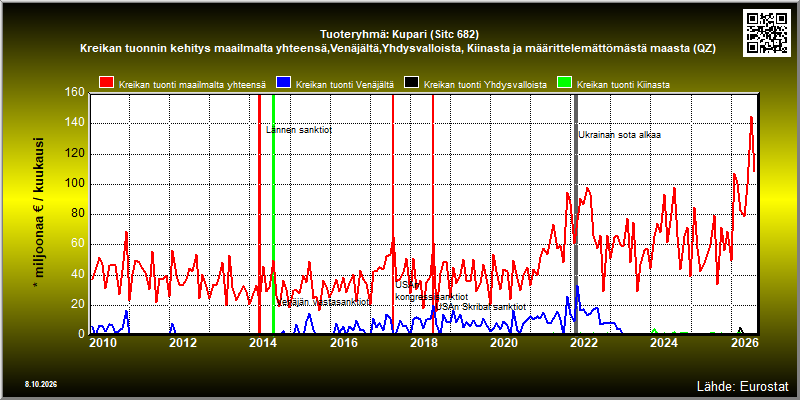Click the green legend swatch for China imports

[x=564, y=83]
